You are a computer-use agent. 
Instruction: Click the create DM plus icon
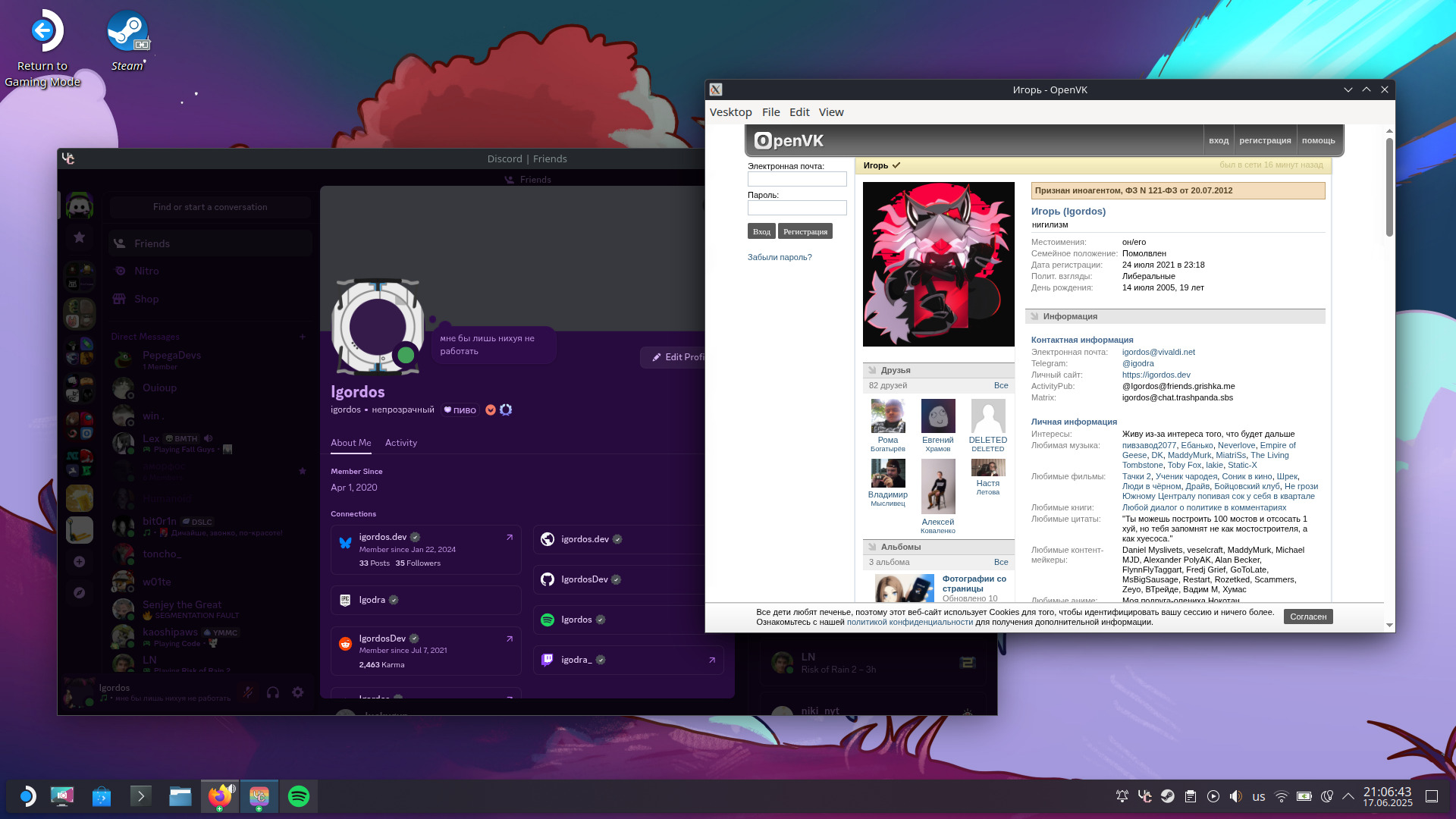tap(303, 337)
